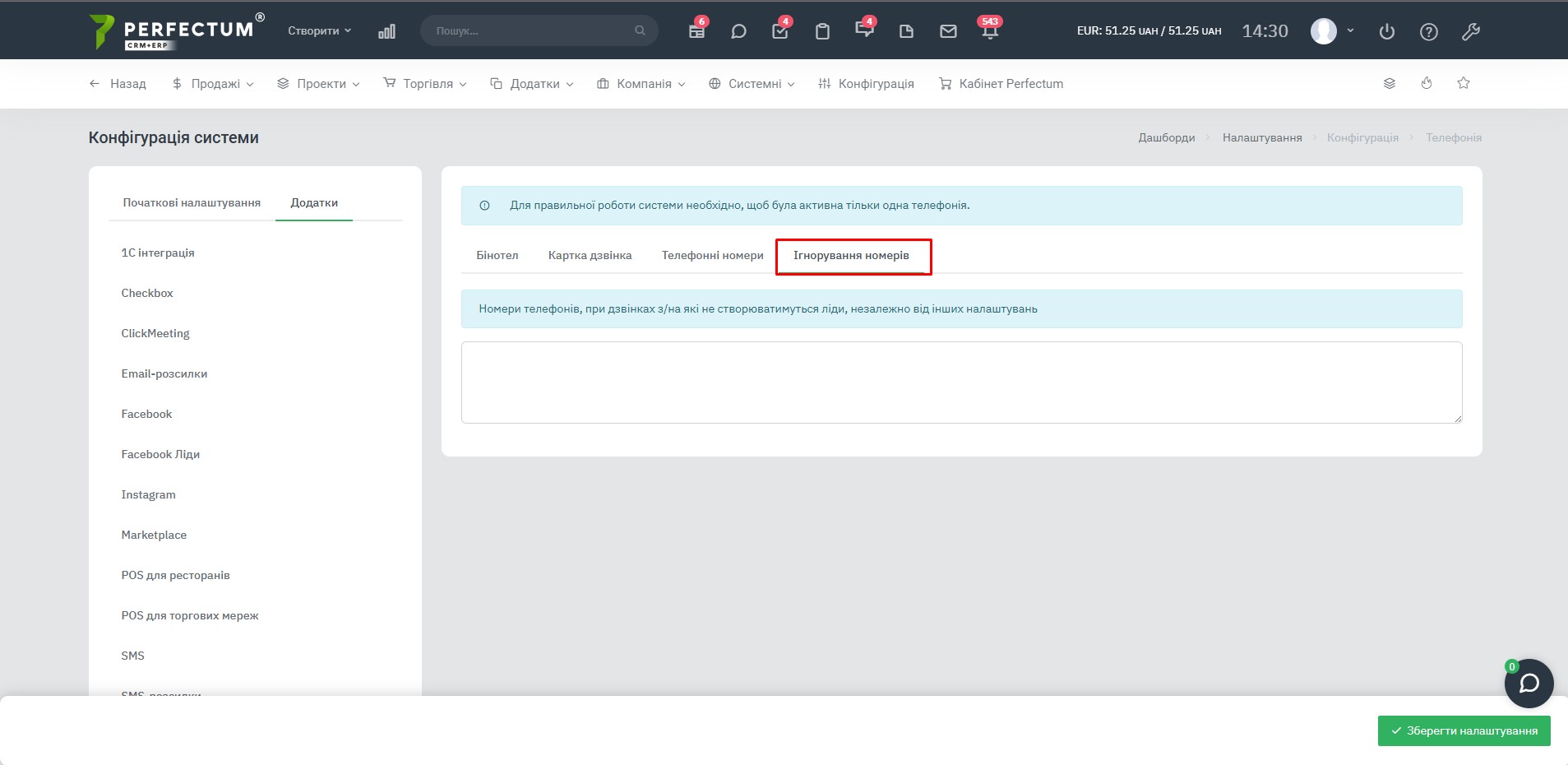Screen dimensions: 1568x765
Task: Expand the Продажі menu
Action: (x=214, y=84)
